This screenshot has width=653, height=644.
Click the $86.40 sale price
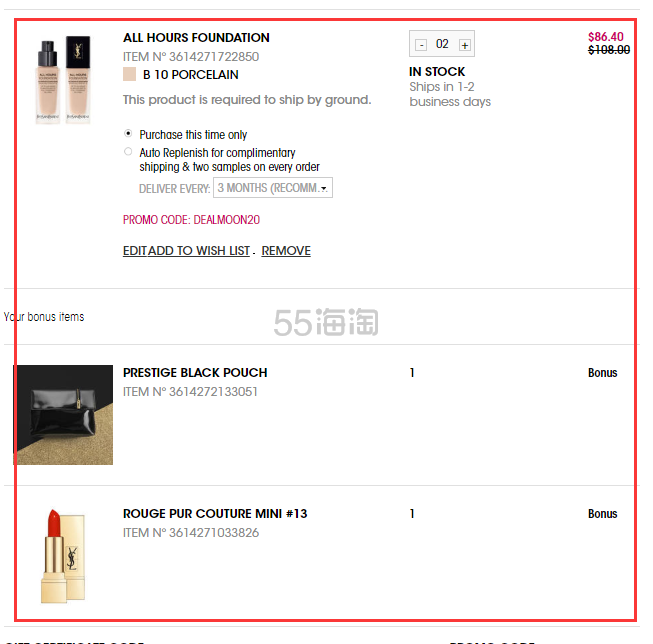coord(606,37)
